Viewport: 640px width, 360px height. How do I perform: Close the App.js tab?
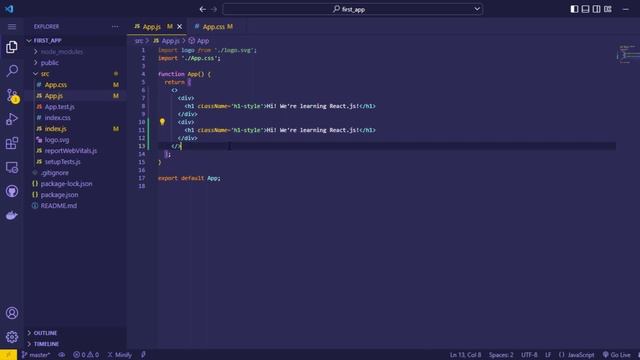point(180,27)
